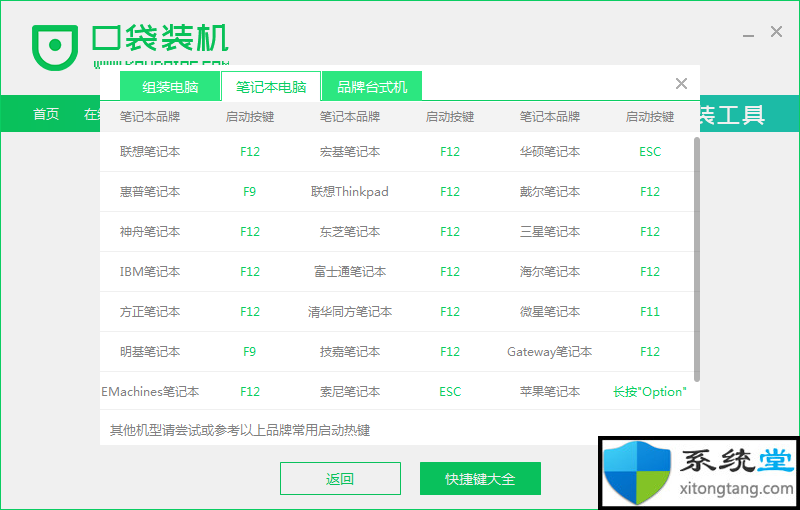Image resolution: width=800 pixels, height=510 pixels.
Task: Select the 富士通笔记本 brand cell
Action: pos(350,271)
